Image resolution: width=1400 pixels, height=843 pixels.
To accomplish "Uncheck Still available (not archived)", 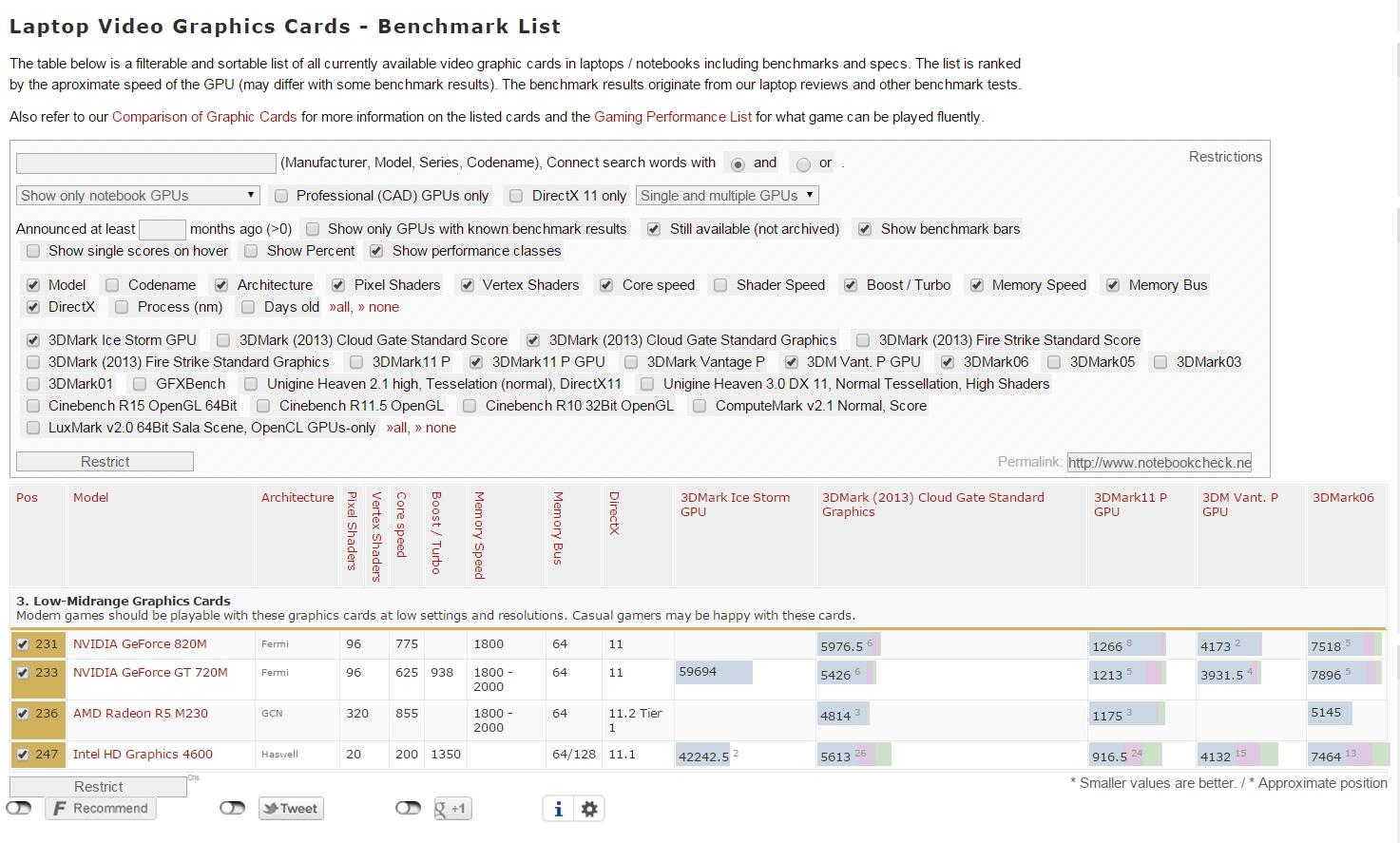I will click(x=654, y=229).
